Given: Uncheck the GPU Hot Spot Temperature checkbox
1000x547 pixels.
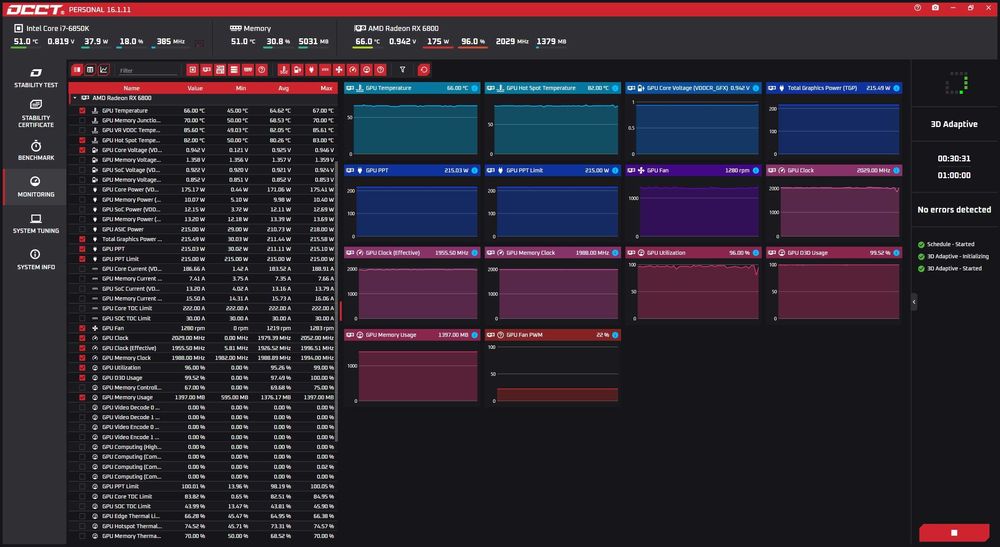Looking at the screenshot, I should tap(82, 140).
